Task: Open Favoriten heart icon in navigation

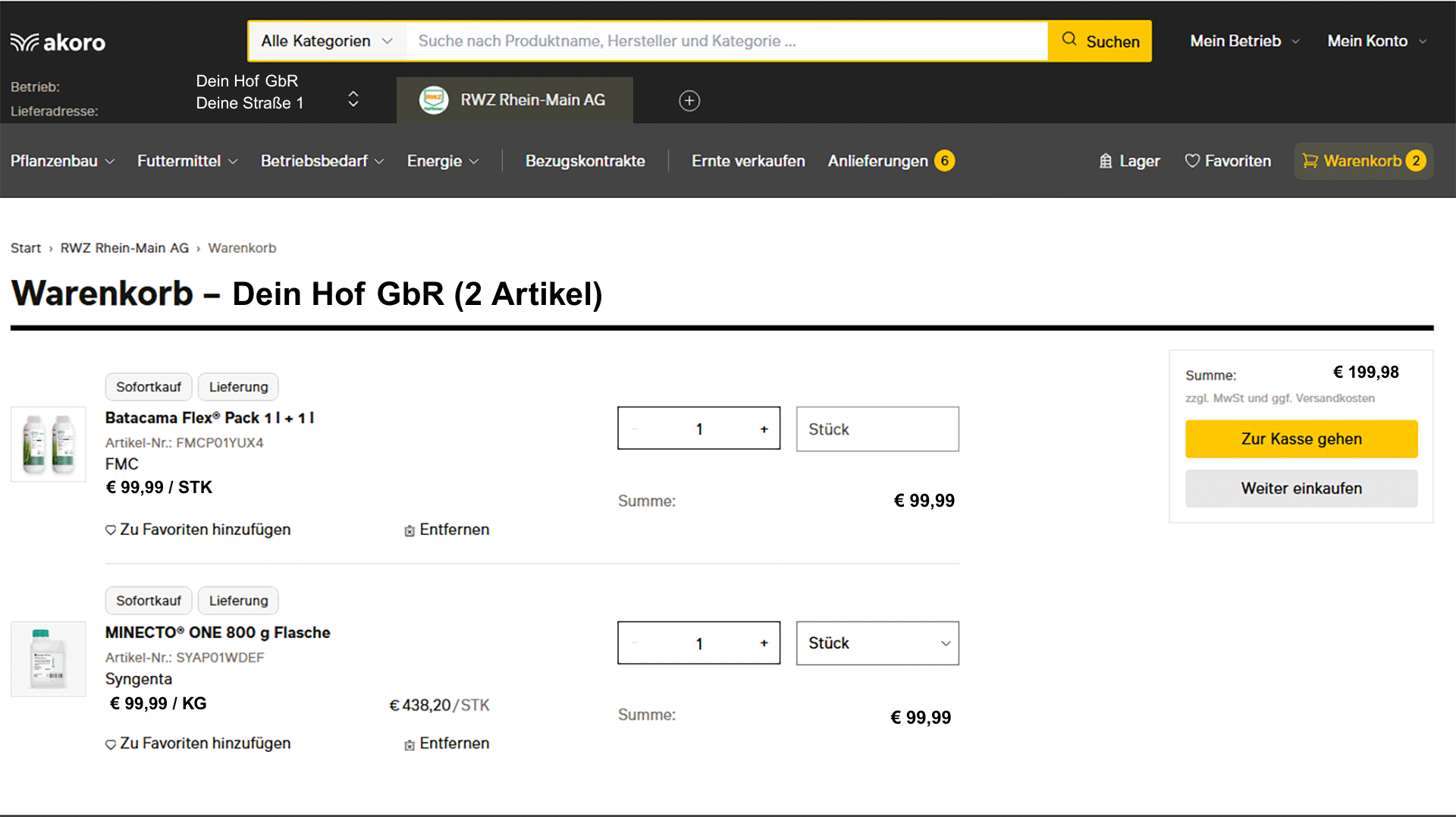Action: [x=1192, y=161]
